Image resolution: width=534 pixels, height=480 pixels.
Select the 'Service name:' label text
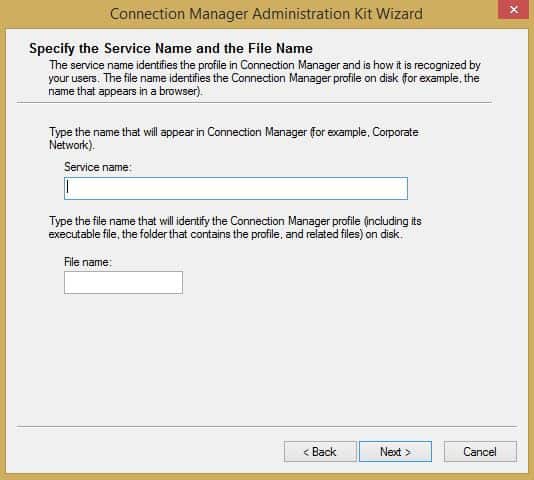coord(98,167)
